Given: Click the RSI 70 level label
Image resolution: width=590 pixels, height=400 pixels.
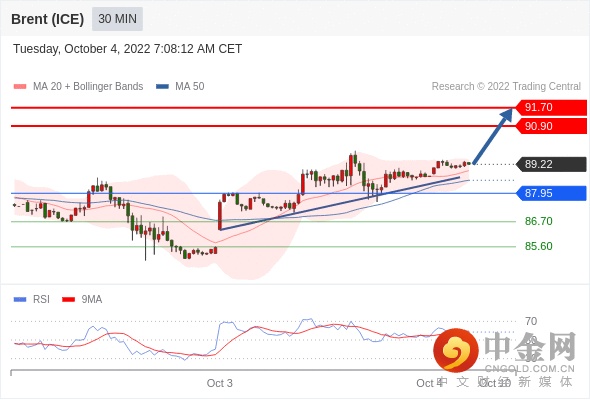Looking at the screenshot, I should pos(531,321).
